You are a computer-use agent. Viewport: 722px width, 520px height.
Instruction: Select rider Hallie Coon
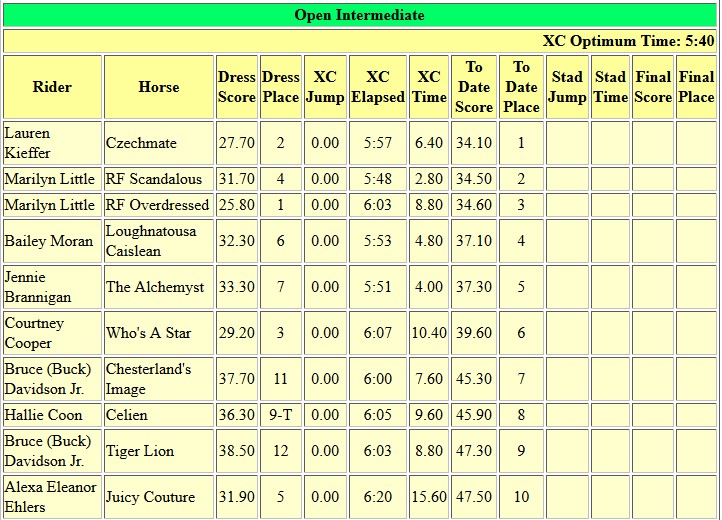[44, 415]
